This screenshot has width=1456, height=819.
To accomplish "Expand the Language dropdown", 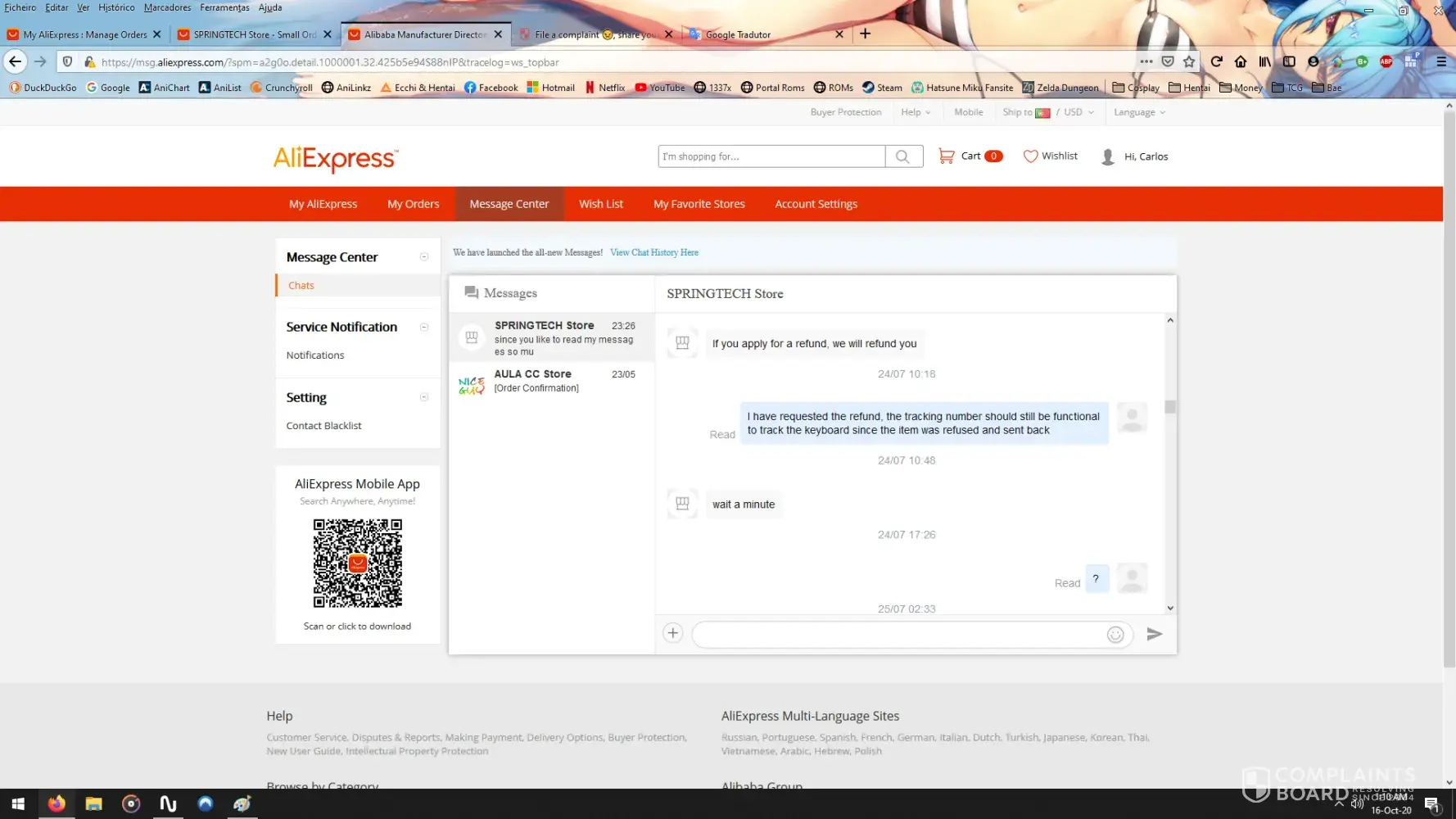I will [1138, 112].
